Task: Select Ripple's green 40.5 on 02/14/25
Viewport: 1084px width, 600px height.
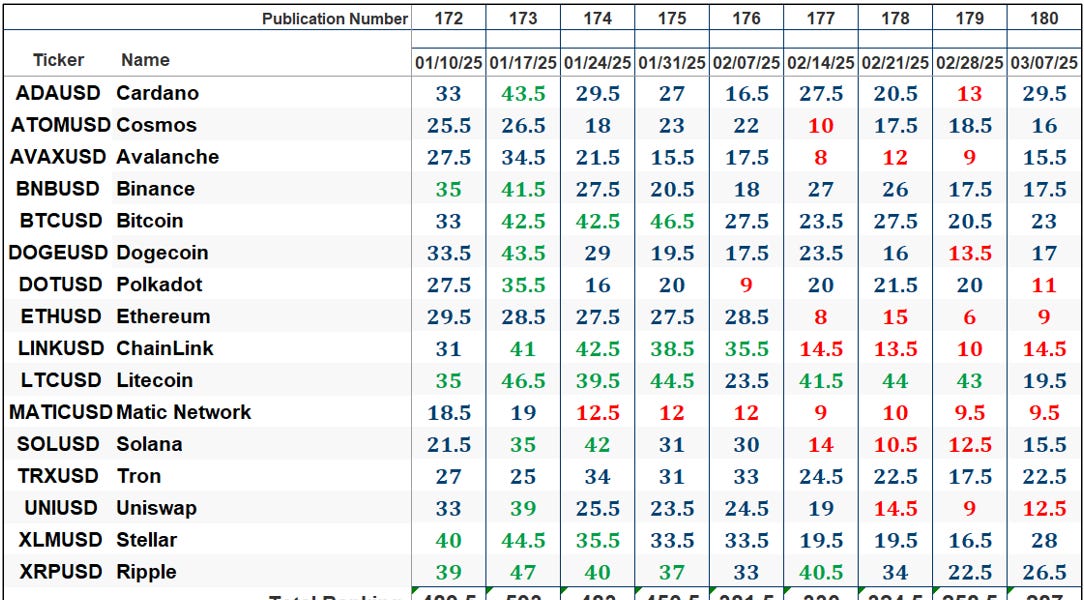Action: point(821,572)
